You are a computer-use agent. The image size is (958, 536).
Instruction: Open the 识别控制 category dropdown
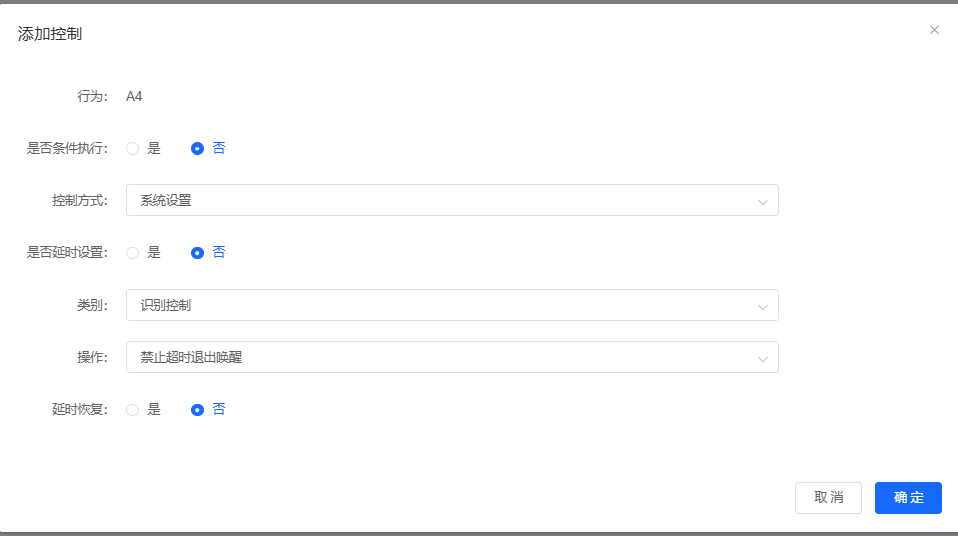tap(440, 305)
